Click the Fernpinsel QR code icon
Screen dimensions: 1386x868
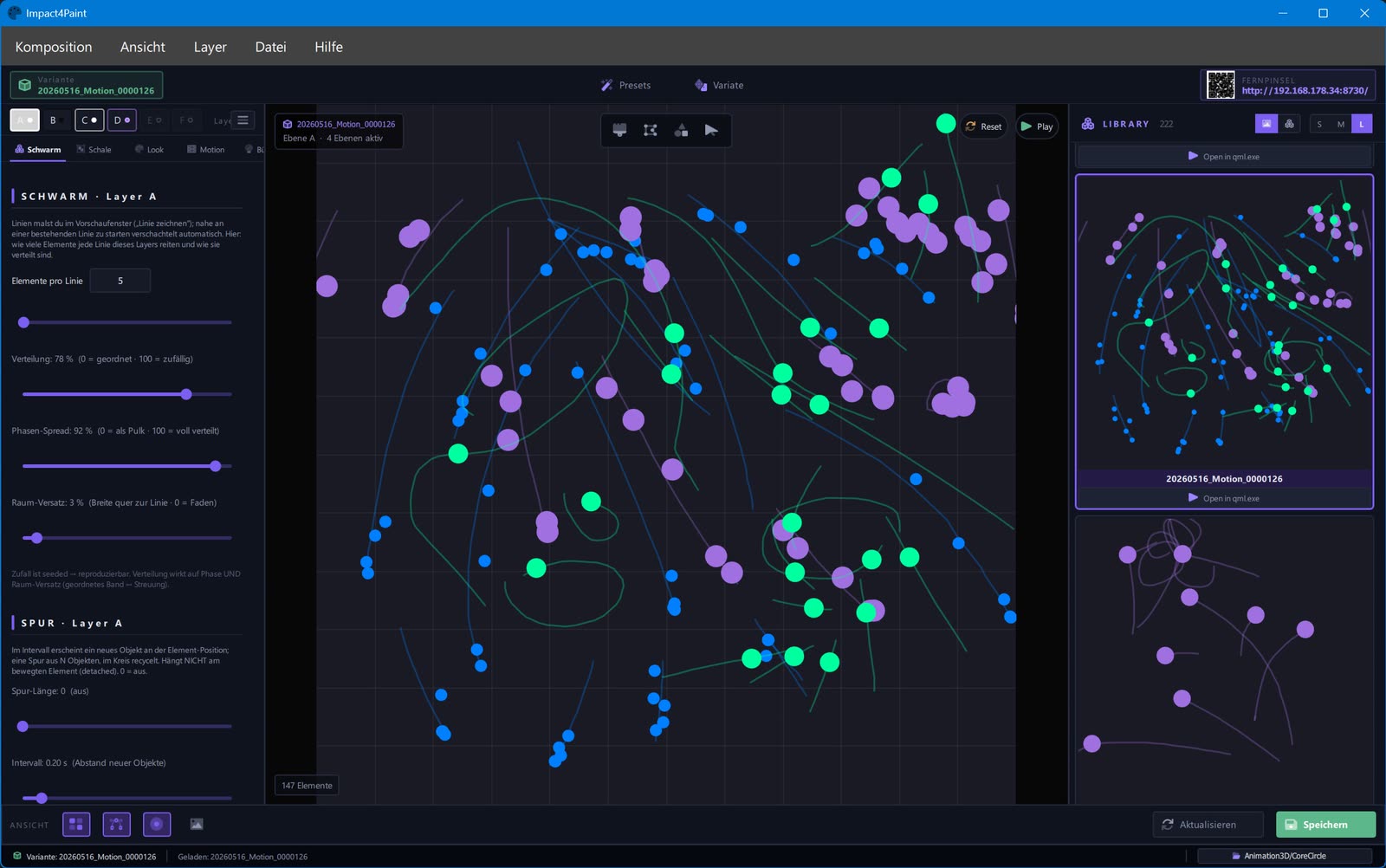pyautogui.click(x=1221, y=85)
